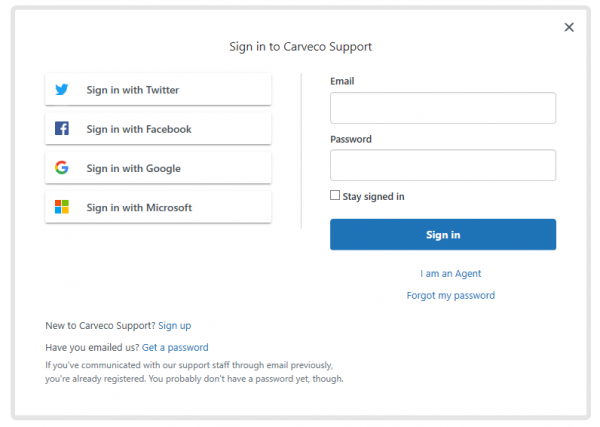Click the Microsoft four-square logo icon
The image size is (600, 427).
(62, 207)
